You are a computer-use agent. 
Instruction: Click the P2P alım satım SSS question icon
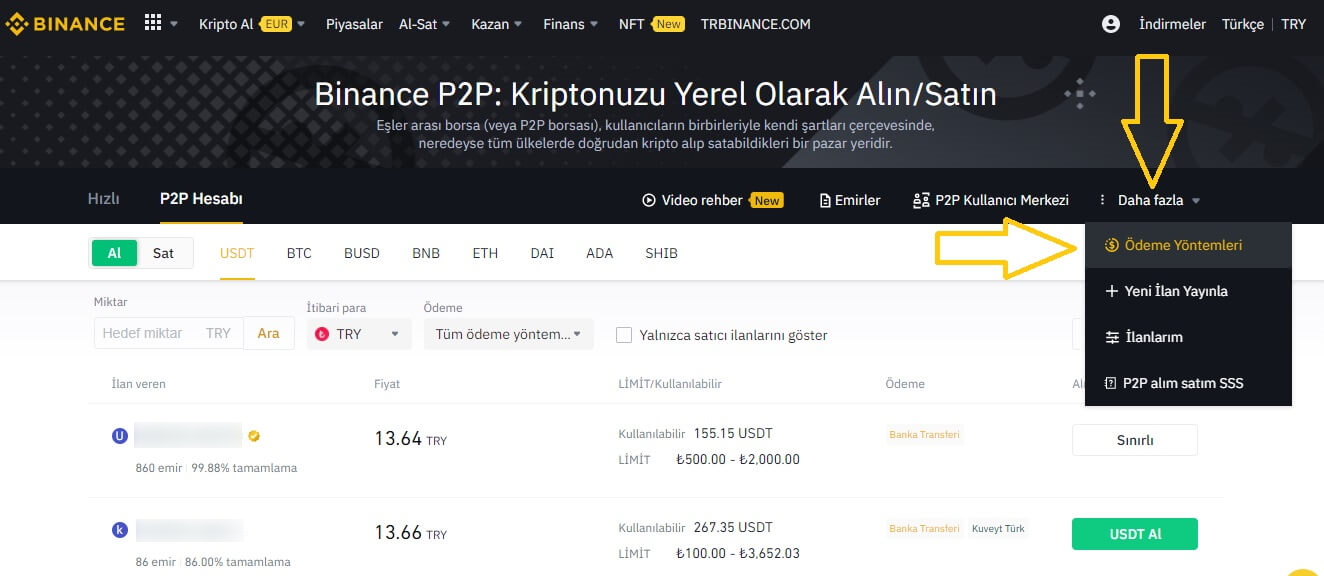click(1111, 383)
